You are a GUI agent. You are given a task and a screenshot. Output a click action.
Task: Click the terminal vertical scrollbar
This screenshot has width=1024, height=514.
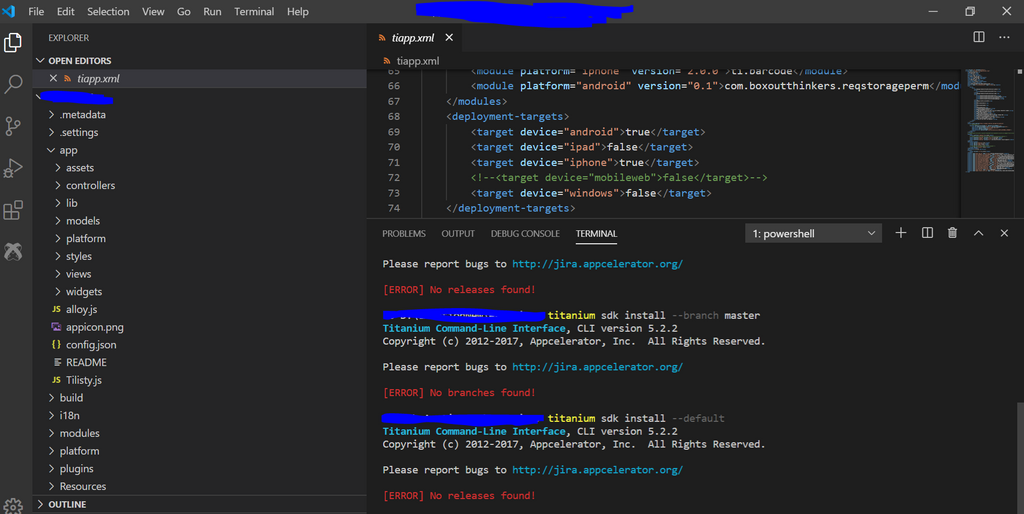pos(1019,457)
